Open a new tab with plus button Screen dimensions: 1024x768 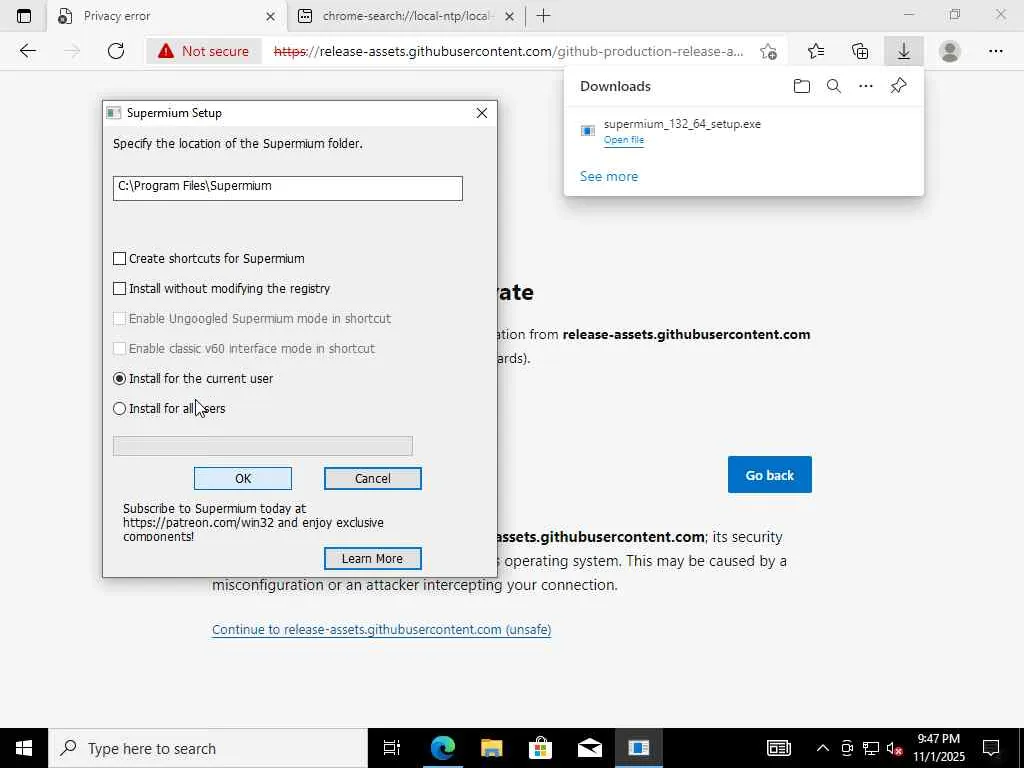click(543, 16)
